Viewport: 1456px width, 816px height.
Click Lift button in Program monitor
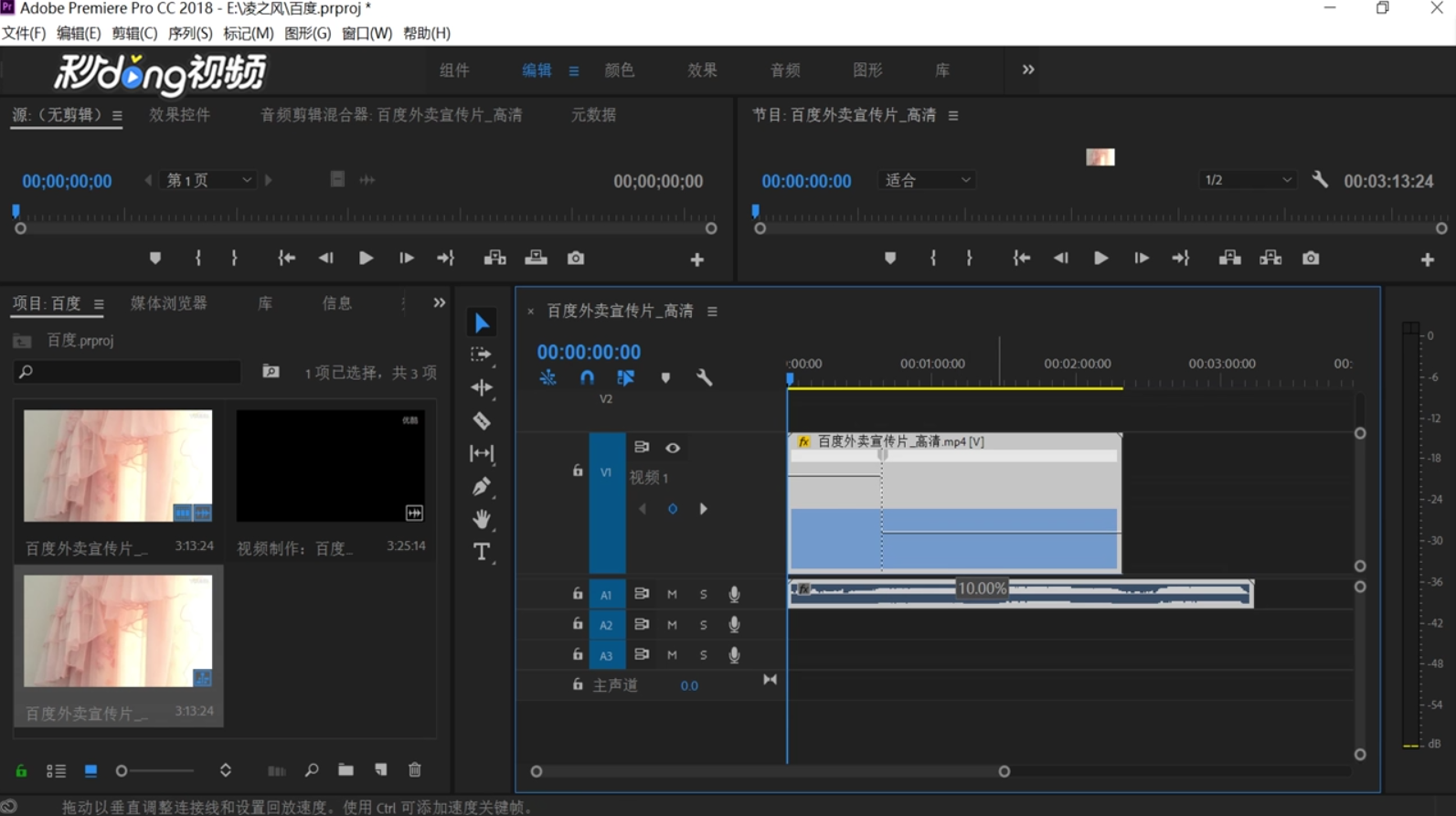[x=1230, y=259]
